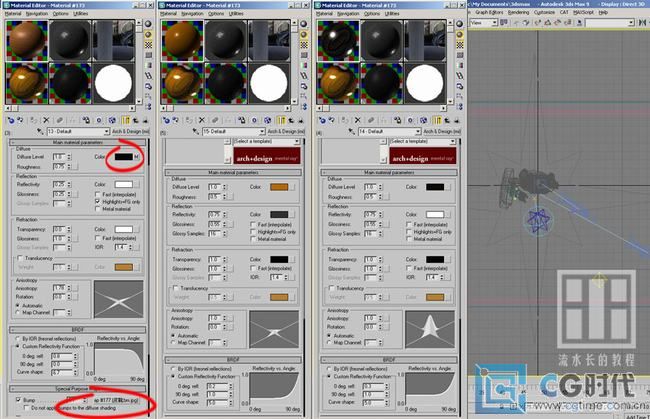Open Help menu in 3ds Max
This screenshot has height=419, width=650.
[603, 12]
